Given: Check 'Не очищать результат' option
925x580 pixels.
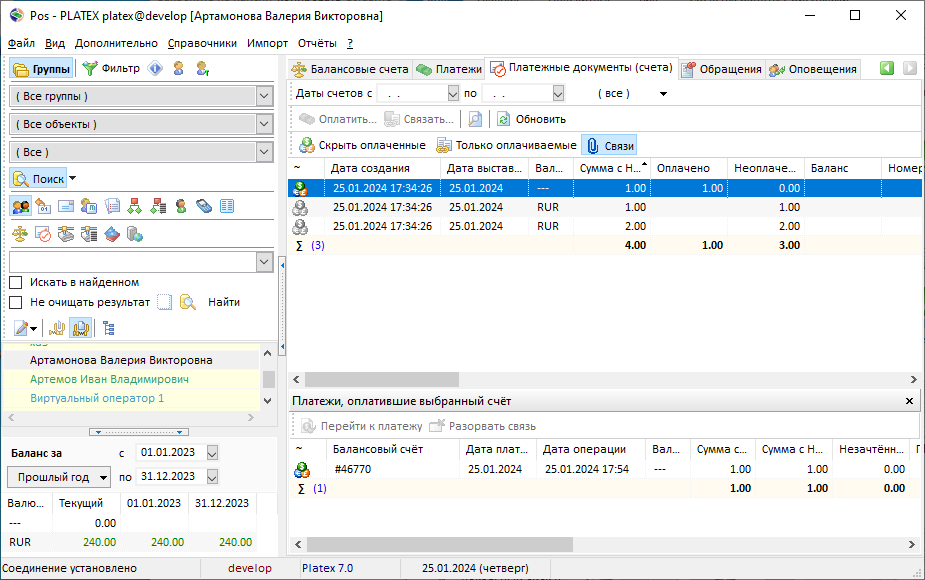Looking at the screenshot, I should coord(16,303).
